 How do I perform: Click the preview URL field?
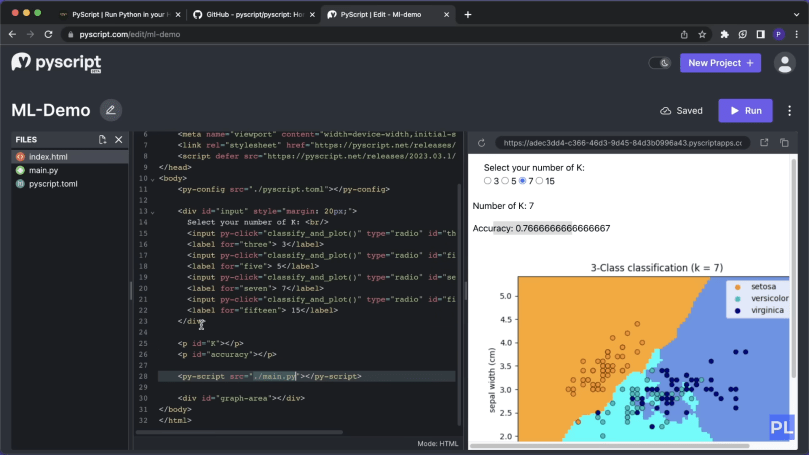click(622, 143)
